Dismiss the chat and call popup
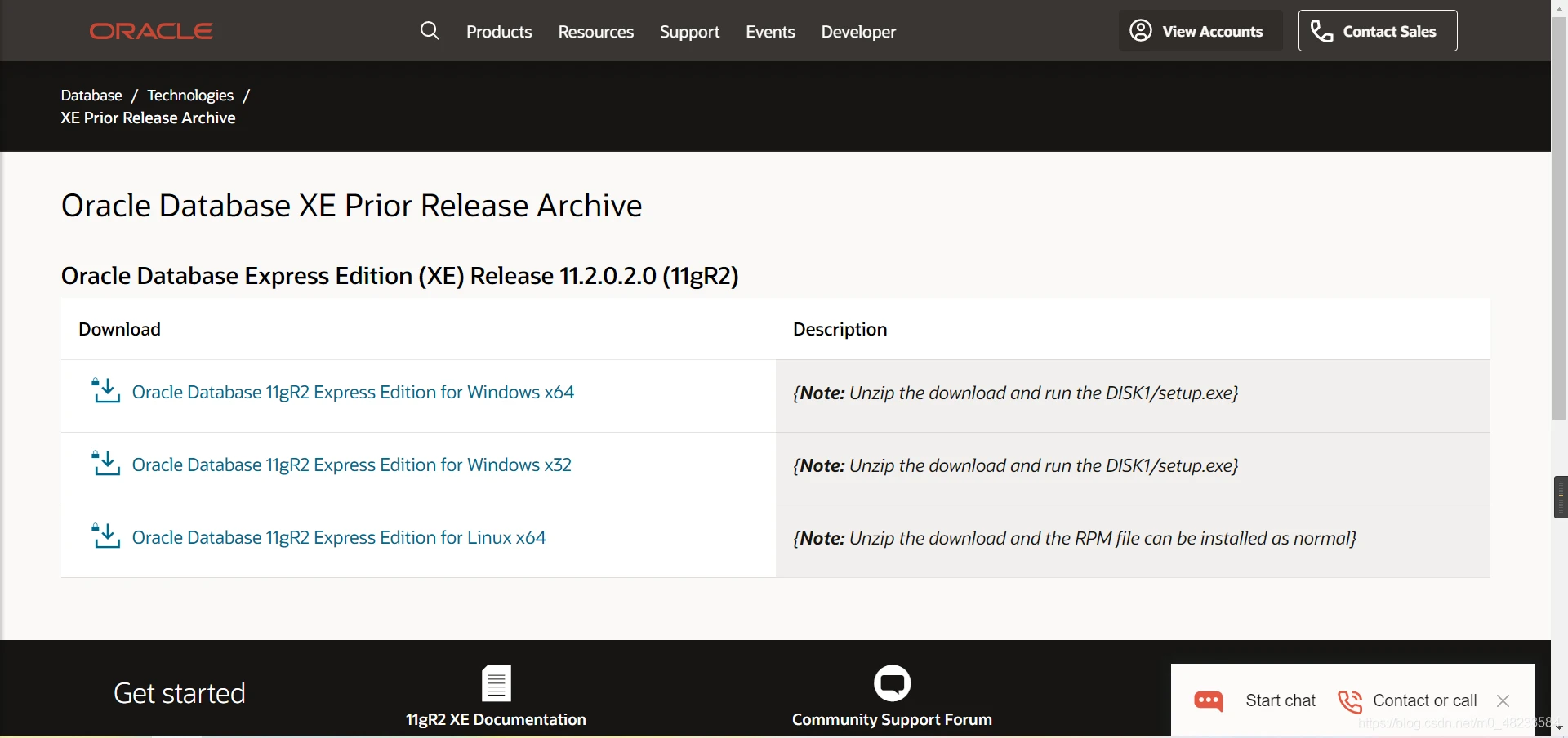This screenshot has height=738, width=1568. coord(1503,700)
